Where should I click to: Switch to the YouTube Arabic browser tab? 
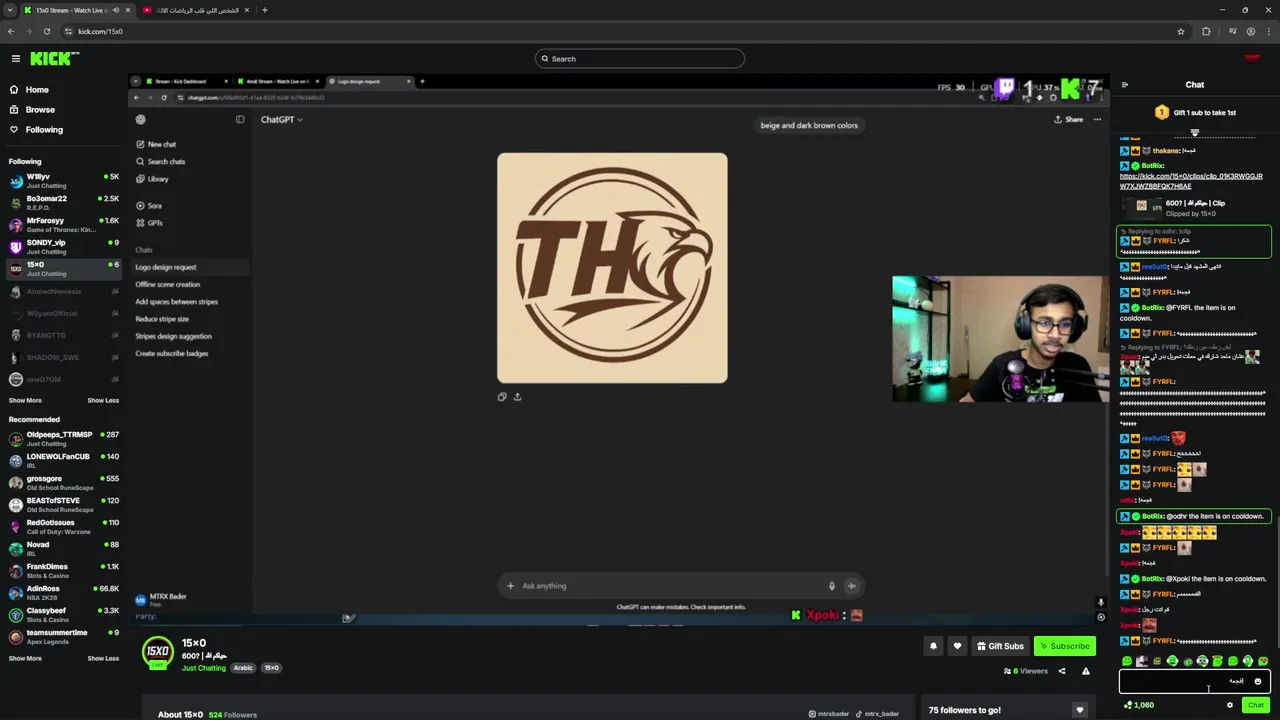tap(196, 10)
